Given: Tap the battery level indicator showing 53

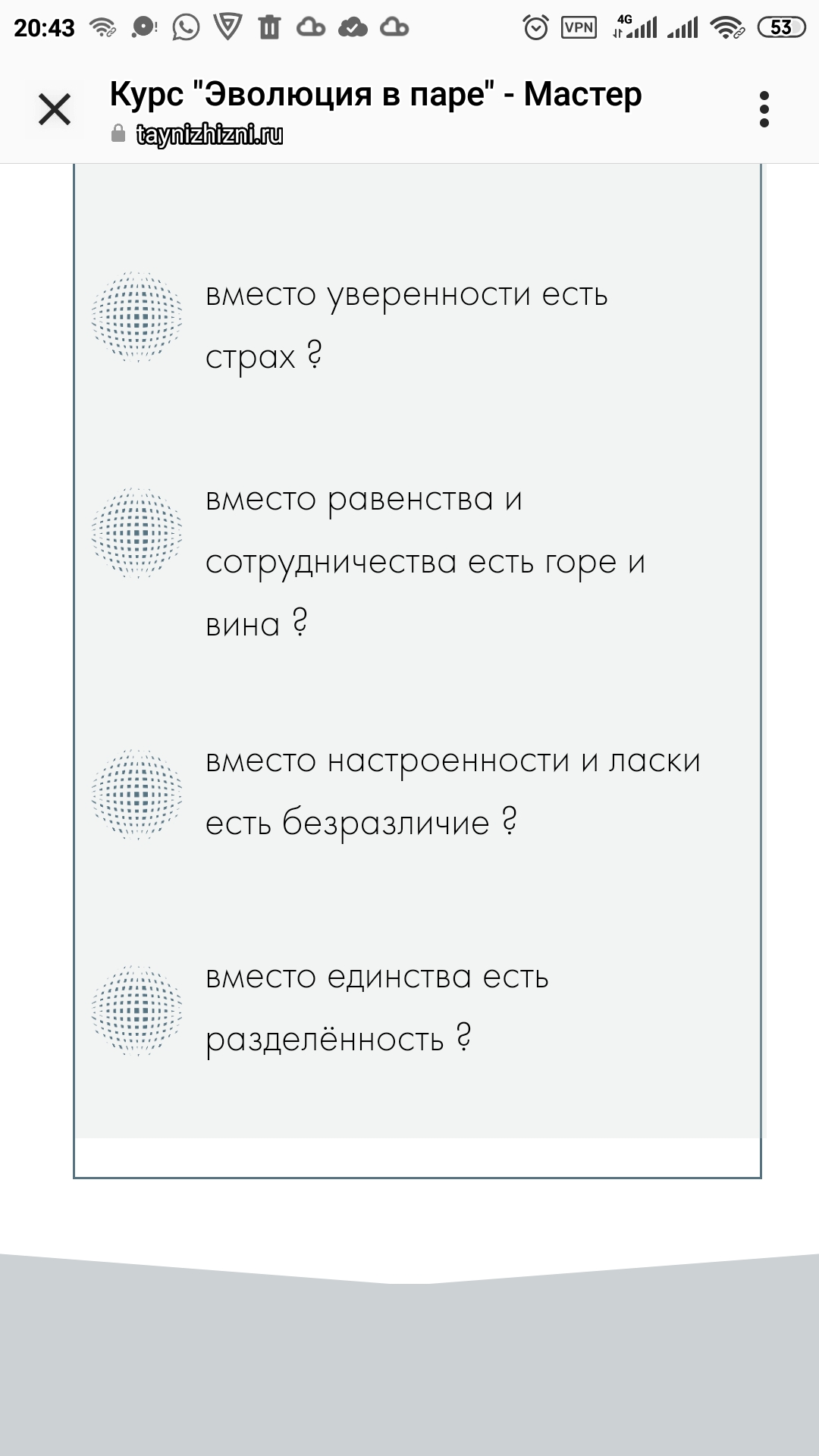Looking at the screenshot, I should (x=780, y=28).
